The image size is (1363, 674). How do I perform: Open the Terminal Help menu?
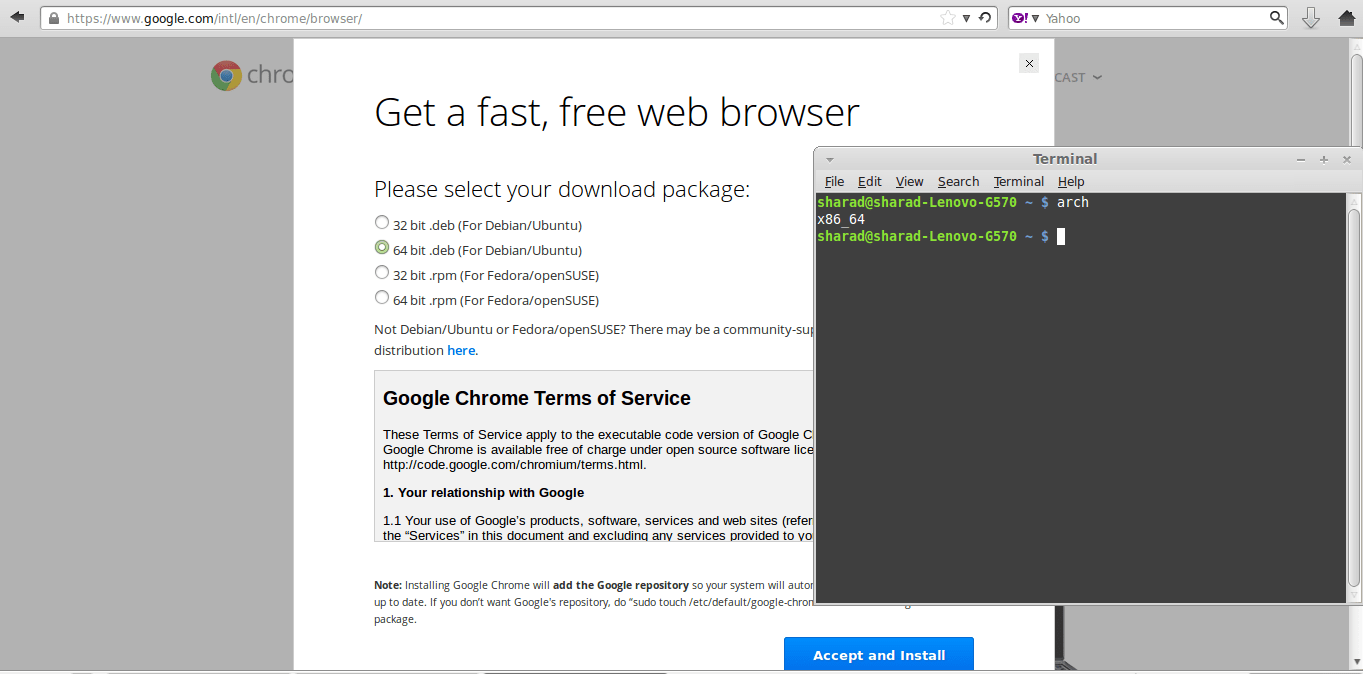coord(1071,181)
